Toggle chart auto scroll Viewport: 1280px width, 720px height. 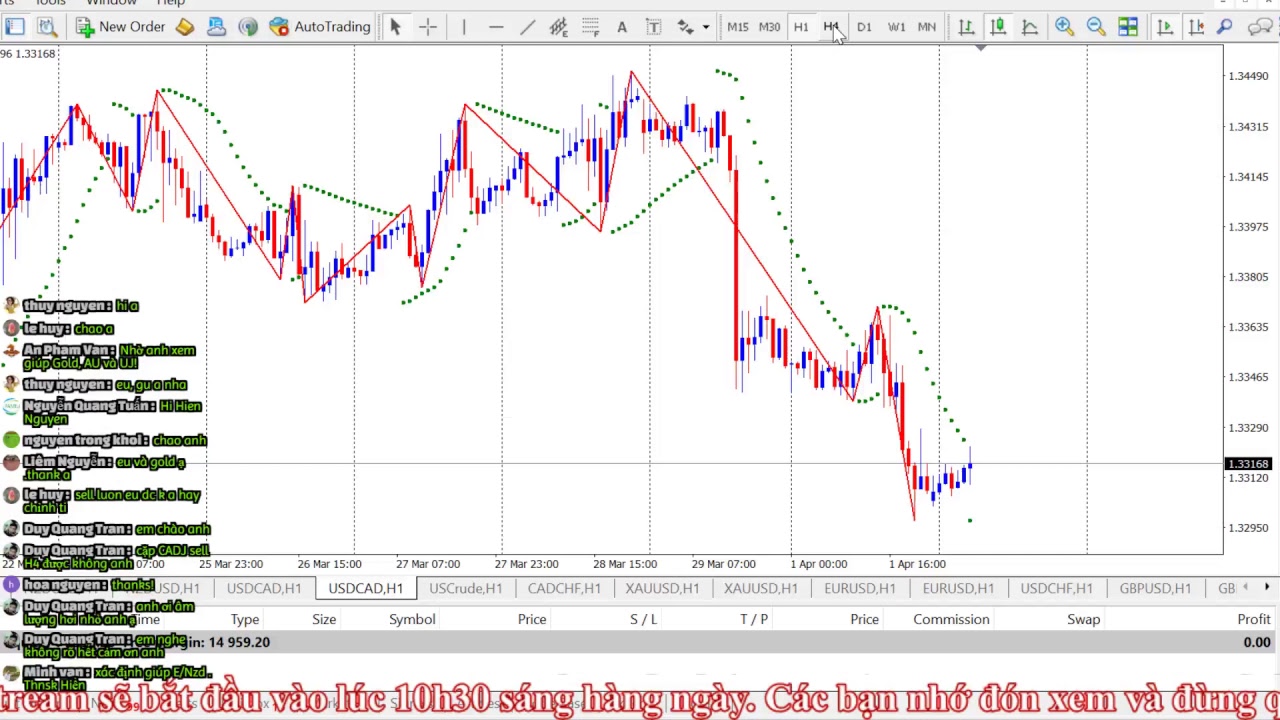point(1165,27)
